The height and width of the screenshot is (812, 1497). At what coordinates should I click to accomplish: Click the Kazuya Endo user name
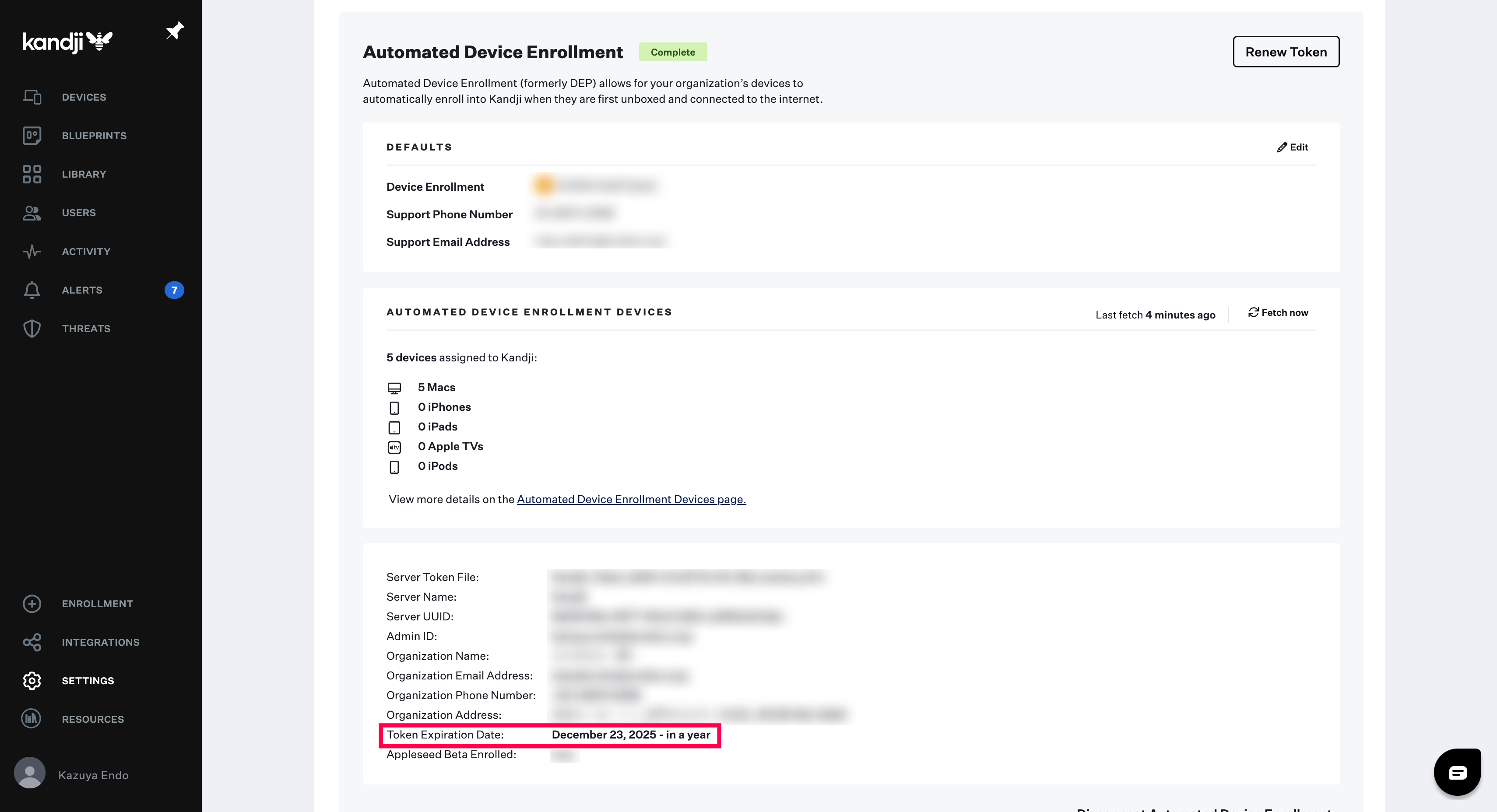93,775
